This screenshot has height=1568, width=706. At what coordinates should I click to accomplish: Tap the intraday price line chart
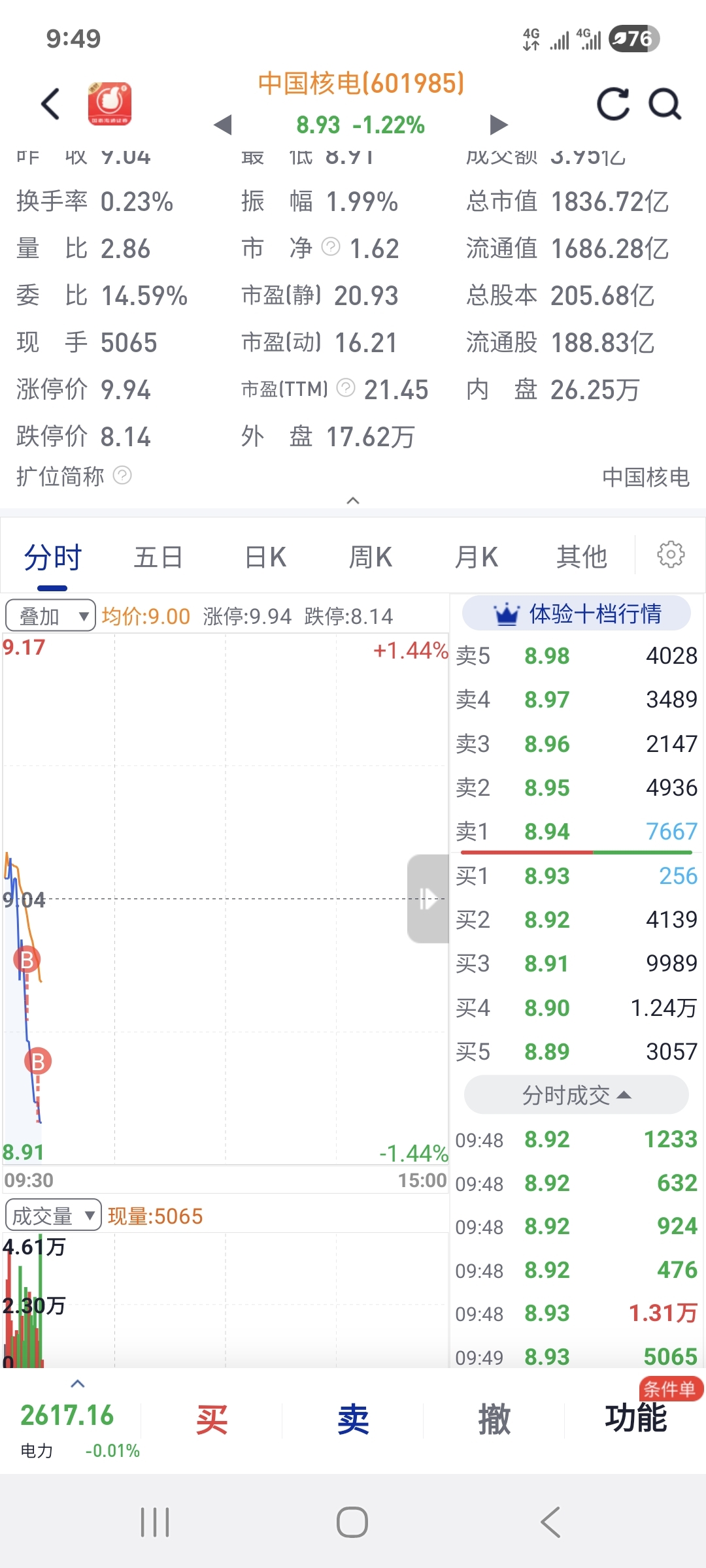[x=225, y=898]
